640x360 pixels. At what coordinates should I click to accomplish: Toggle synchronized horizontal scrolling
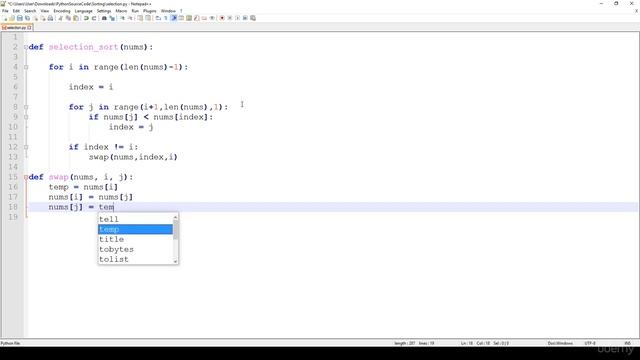tap(148, 18)
